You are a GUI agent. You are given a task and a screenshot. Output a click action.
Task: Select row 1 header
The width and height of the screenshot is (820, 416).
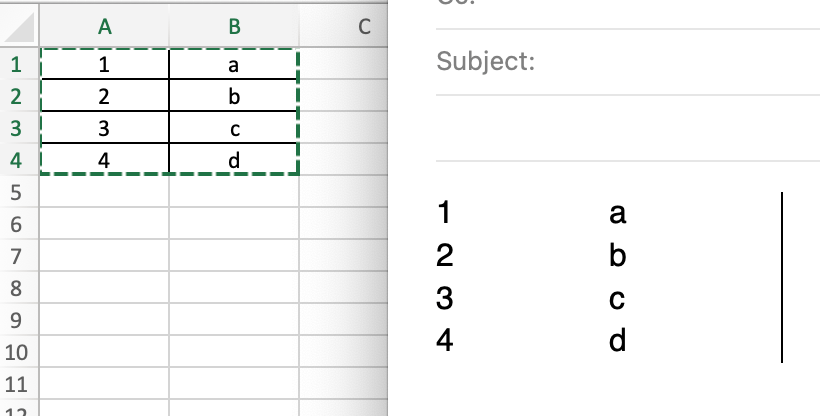(x=16, y=64)
